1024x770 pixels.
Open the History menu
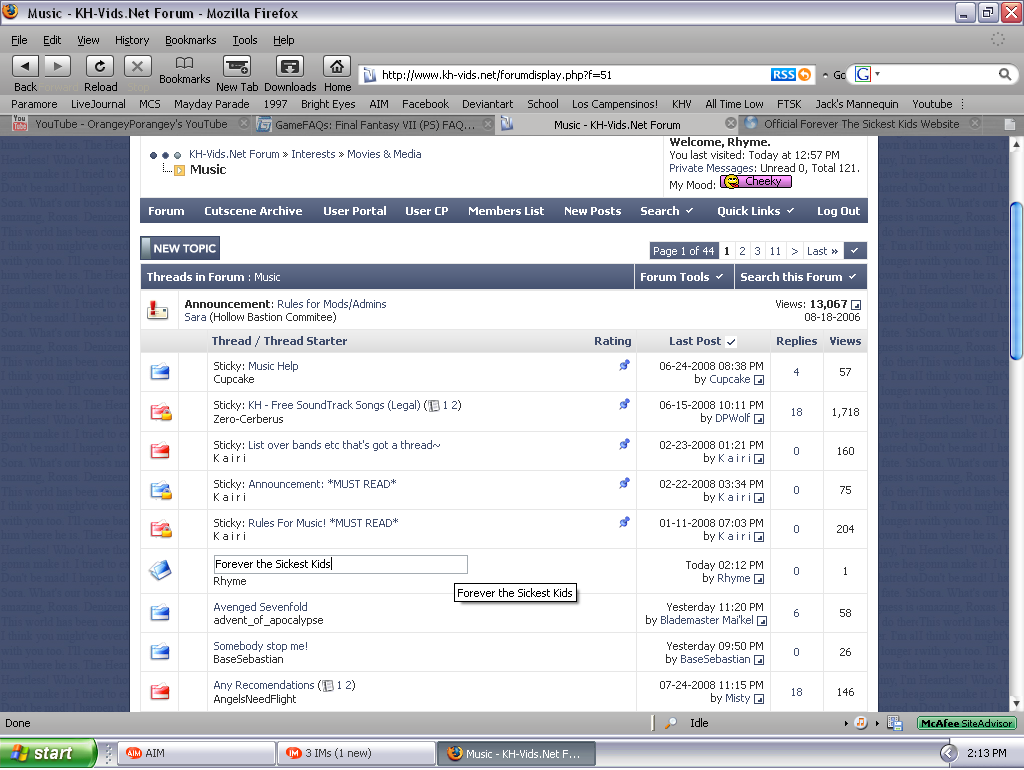[132, 40]
